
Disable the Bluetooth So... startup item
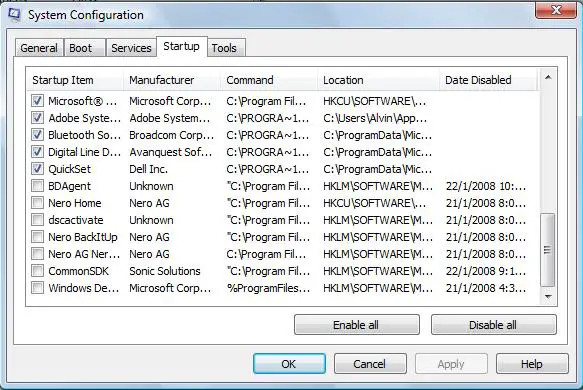click(37, 135)
